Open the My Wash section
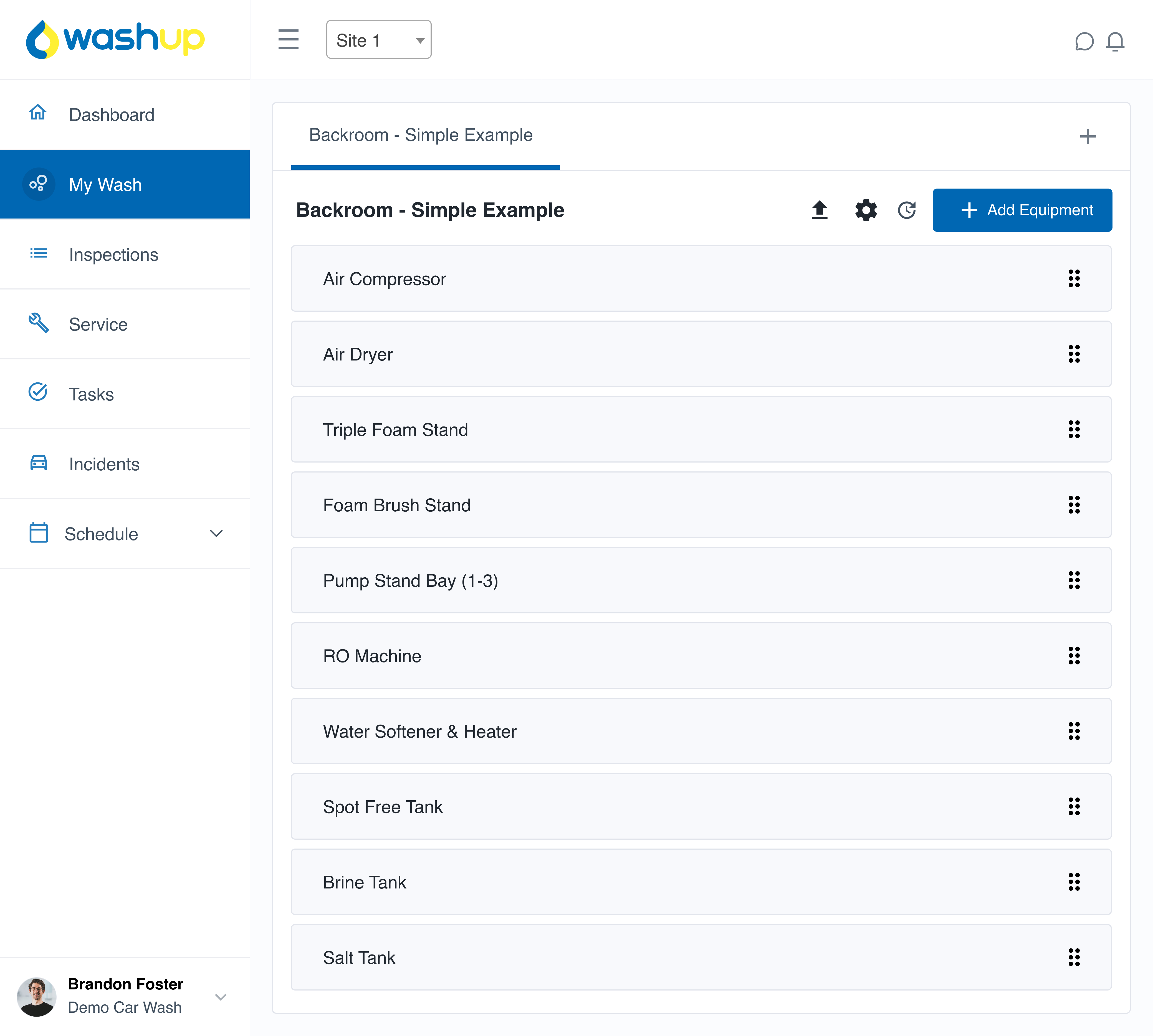 [x=105, y=184]
